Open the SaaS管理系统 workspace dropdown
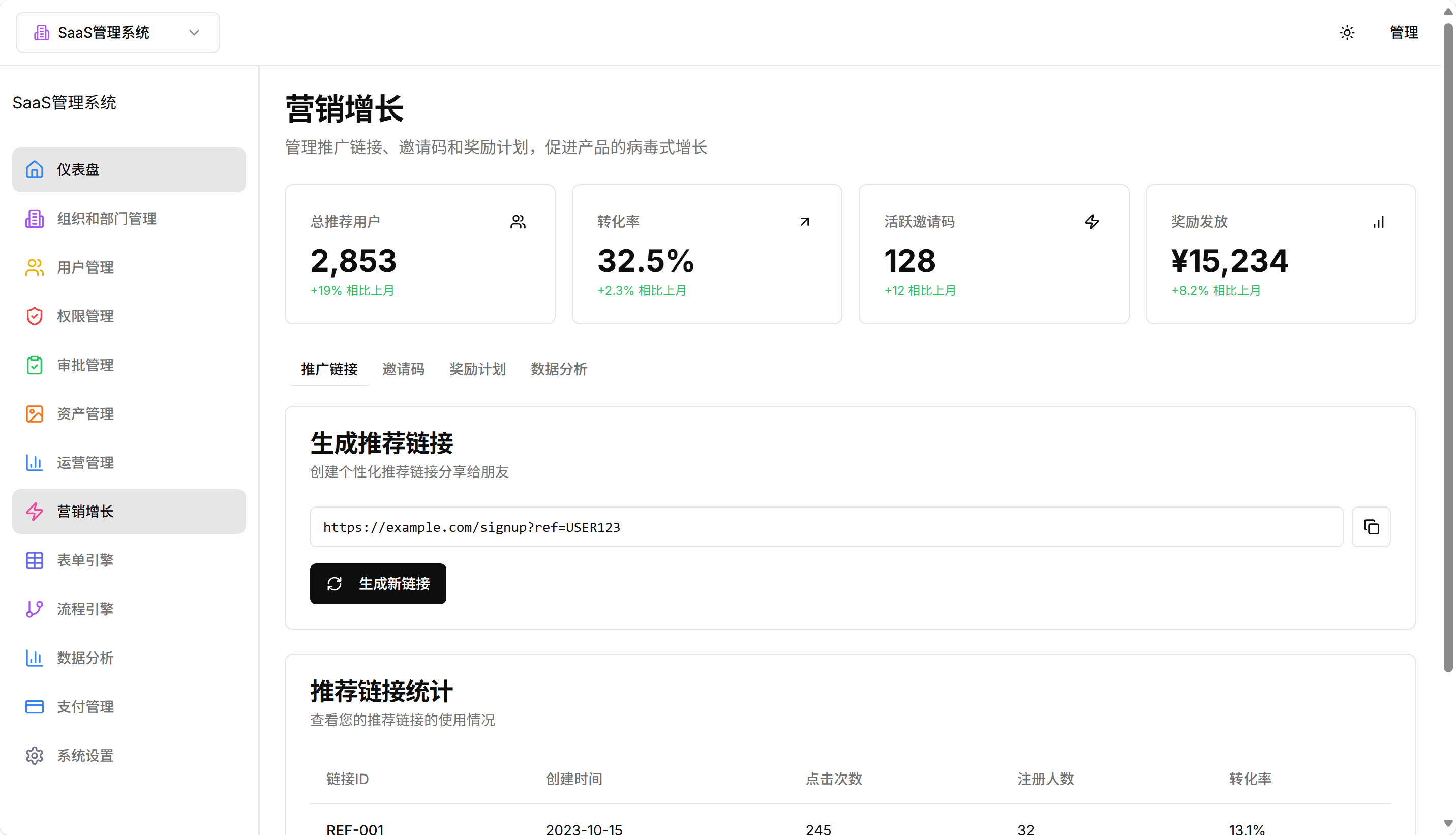1456x835 pixels. point(117,33)
